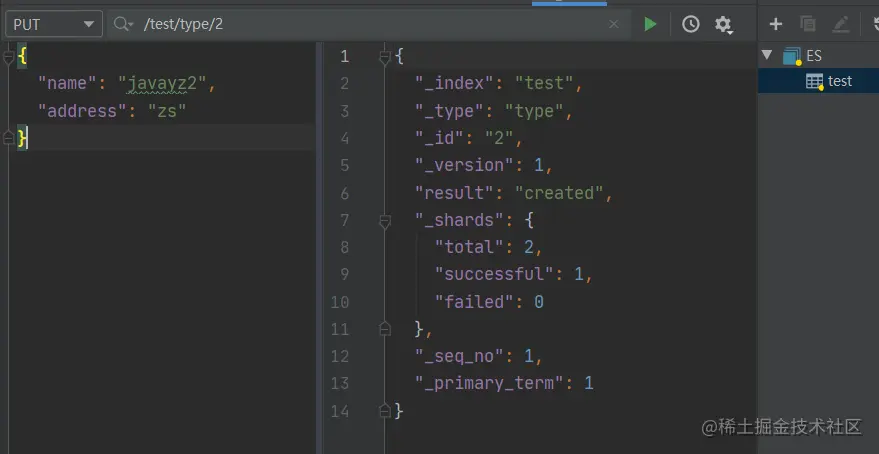Collapse _shards object fold marker on line 7
Image resolution: width=879 pixels, height=454 pixels.
point(385,221)
